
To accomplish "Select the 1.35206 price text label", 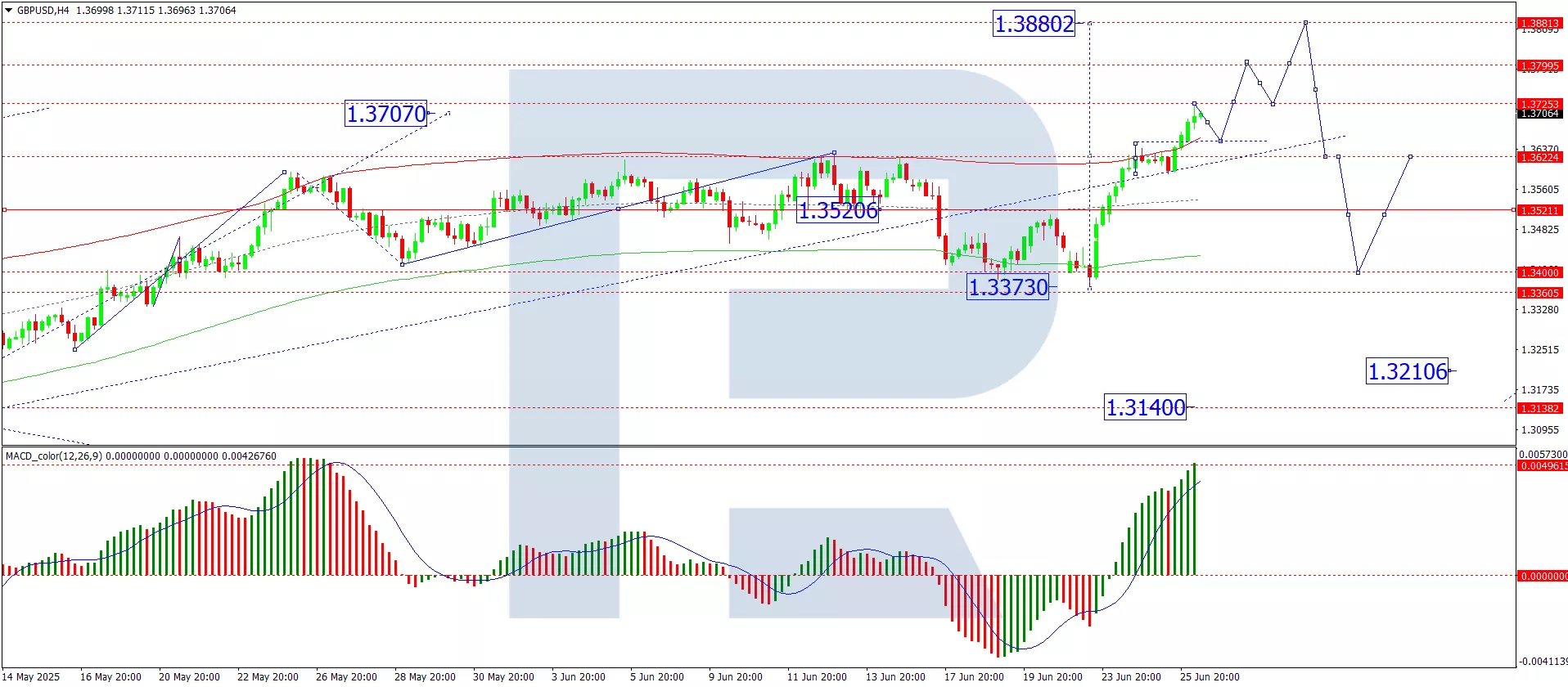I will click(x=838, y=211).
